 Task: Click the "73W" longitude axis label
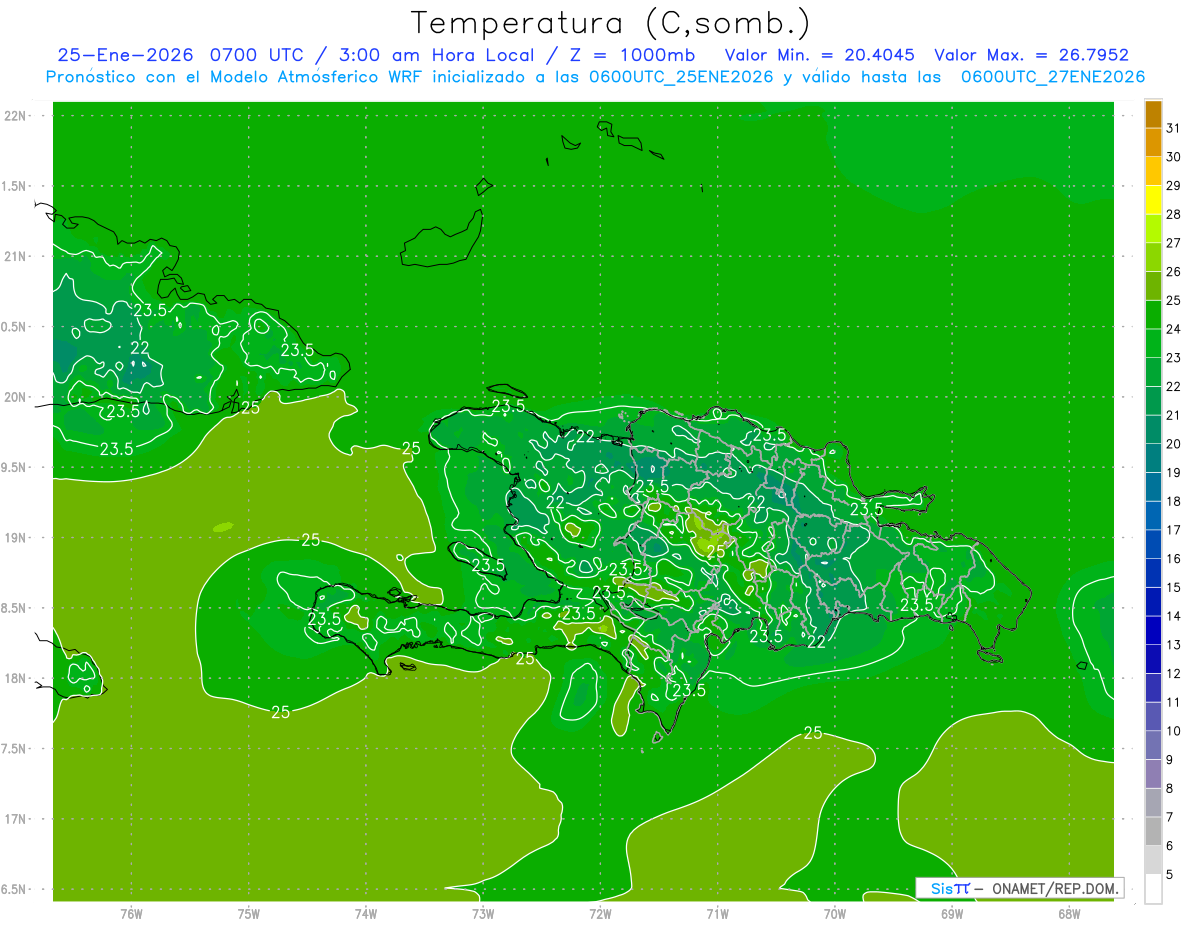coord(483,913)
